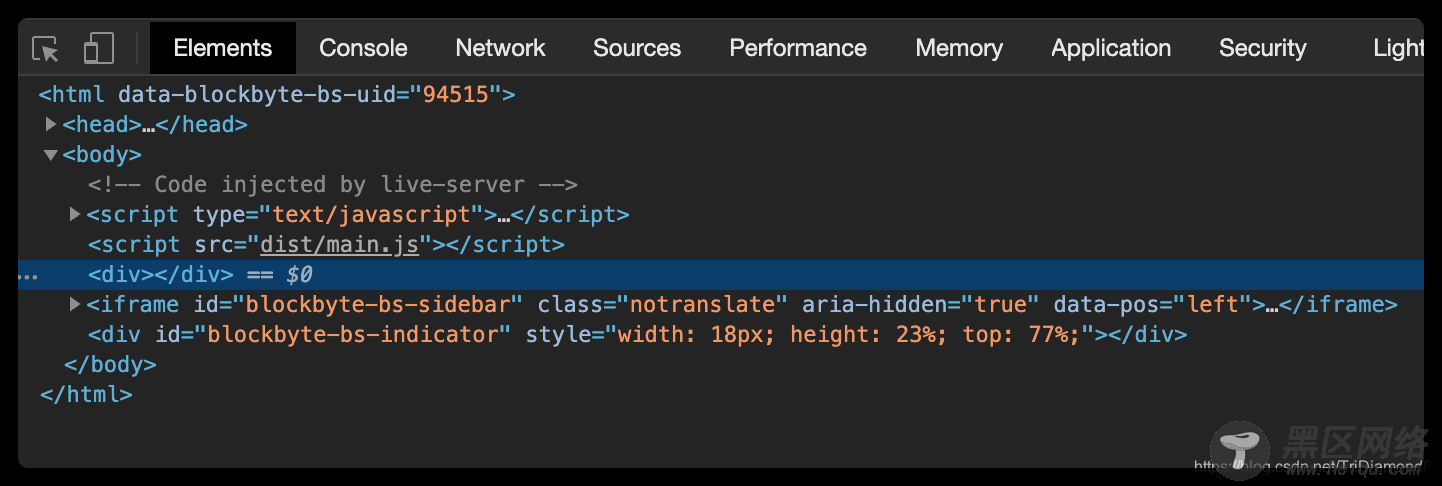Switch to the Memory tab

(x=959, y=48)
